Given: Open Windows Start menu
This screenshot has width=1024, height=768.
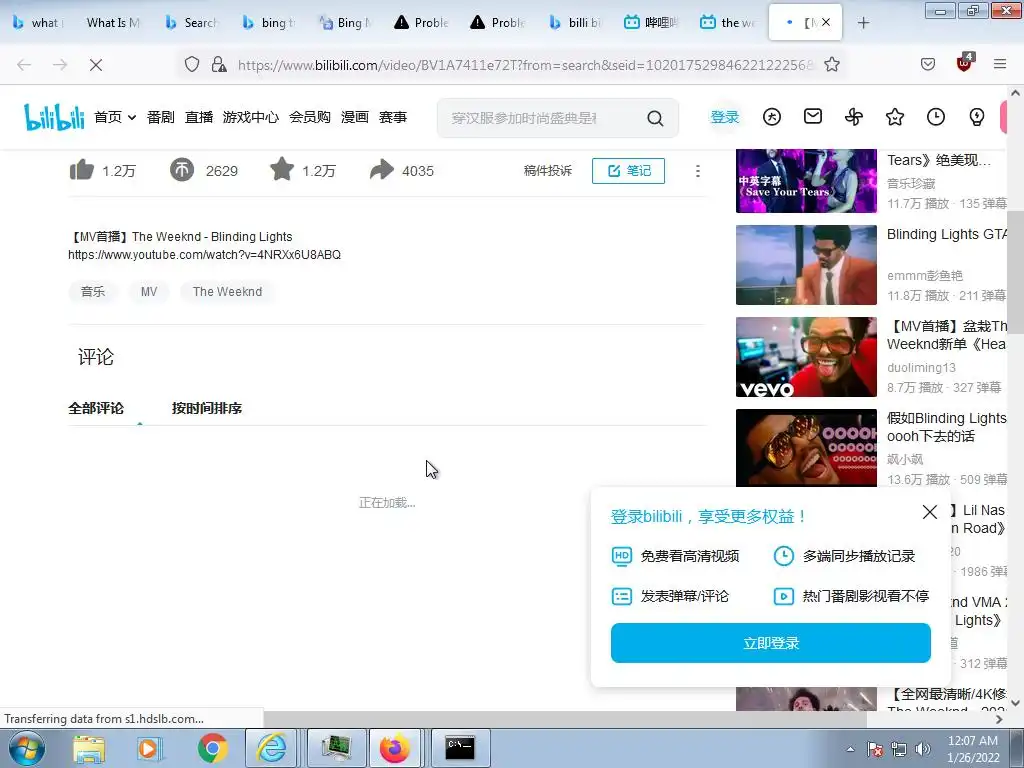Looking at the screenshot, I should pyautogui.click(x=27, y=748).
